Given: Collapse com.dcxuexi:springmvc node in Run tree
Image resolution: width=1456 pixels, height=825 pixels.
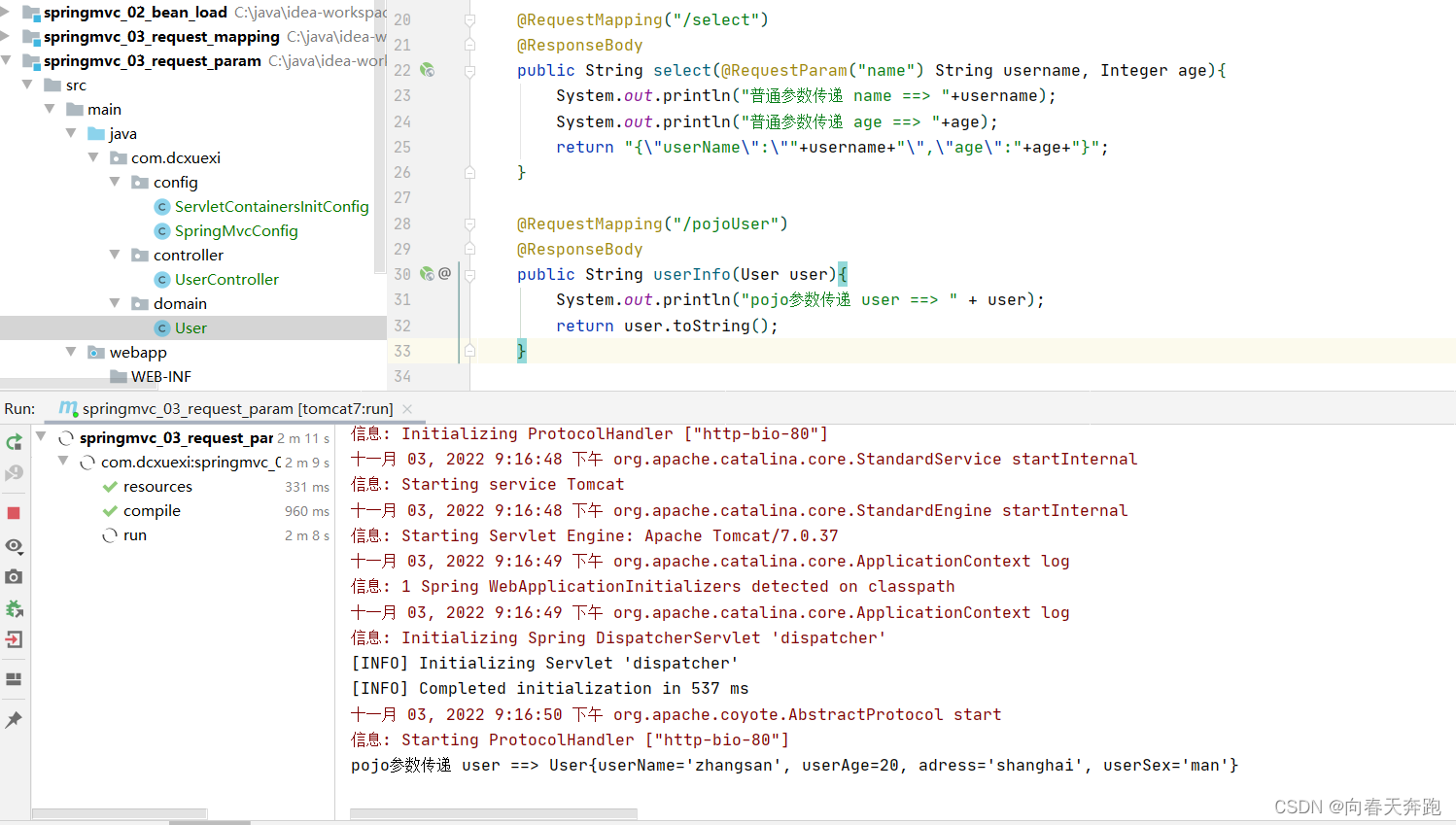Looking at the screenshot, I should pos(63,462).
